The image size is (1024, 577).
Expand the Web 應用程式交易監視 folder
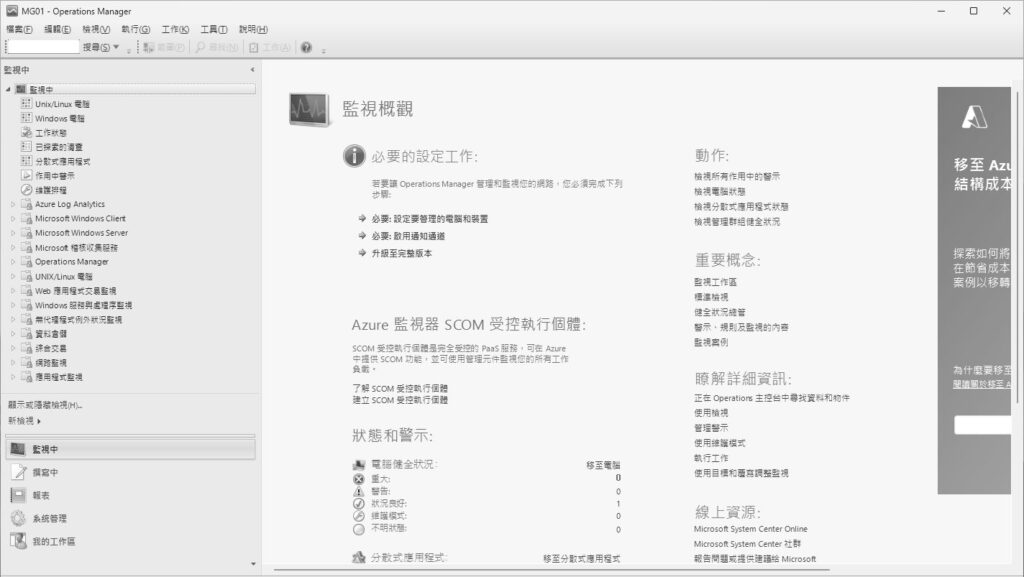[x=12, y=290]
